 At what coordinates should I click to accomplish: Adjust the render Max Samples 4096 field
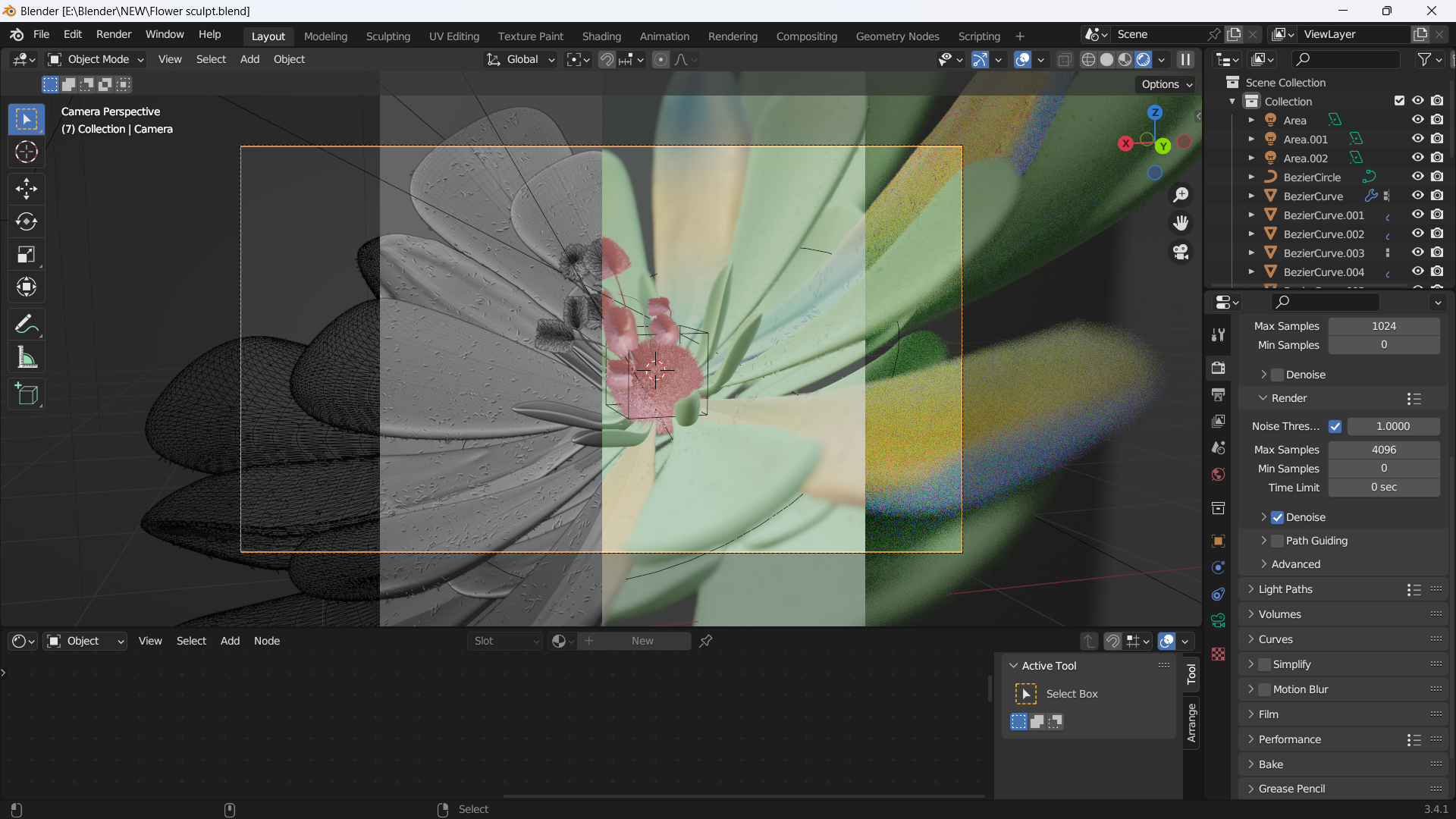1383,450
